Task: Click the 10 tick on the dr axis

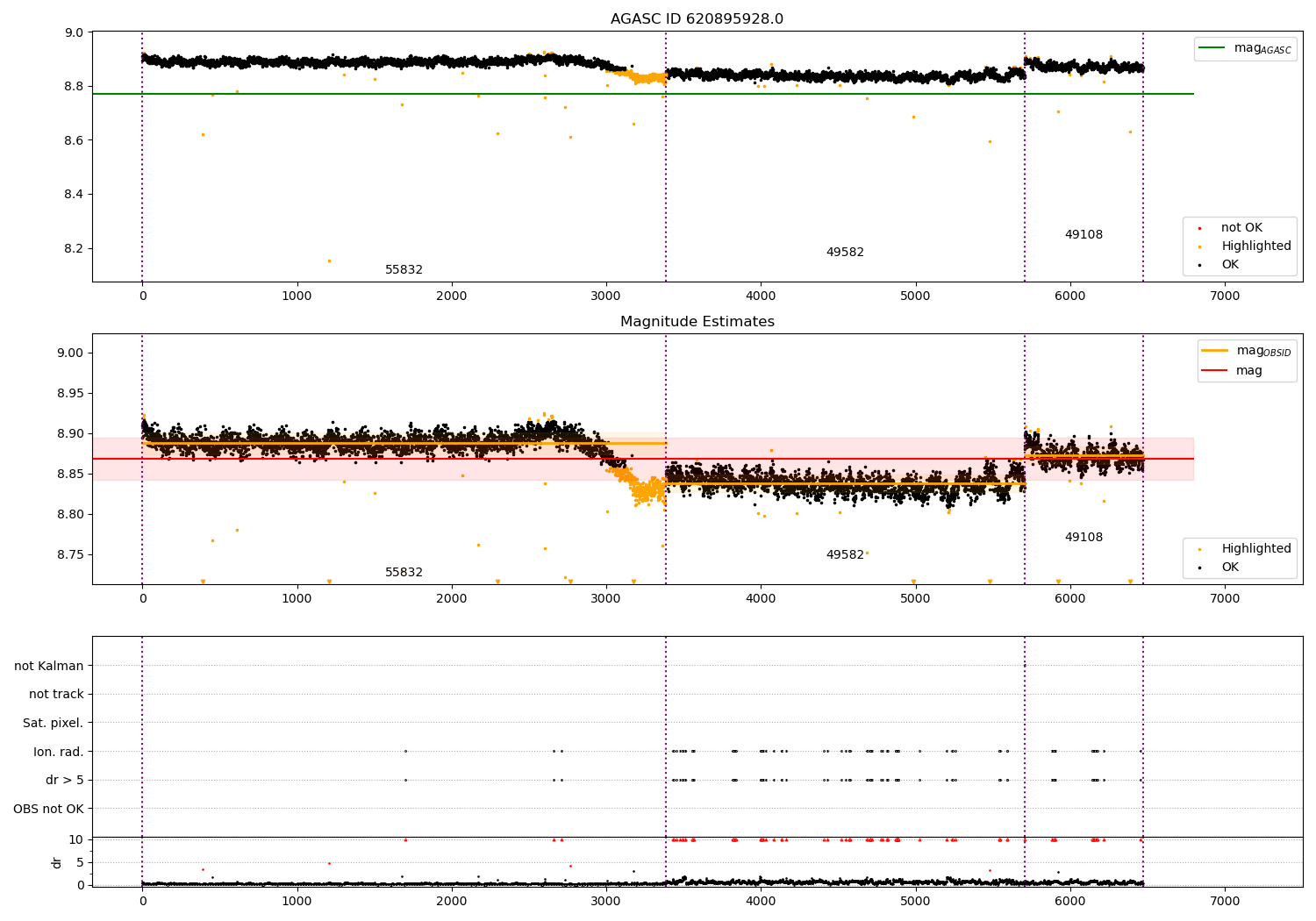Action: [x=76, y=839]
